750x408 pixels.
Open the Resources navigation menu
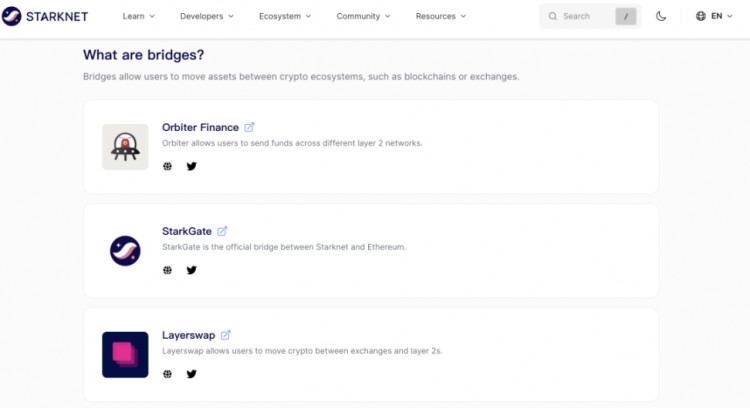(441, 16)
